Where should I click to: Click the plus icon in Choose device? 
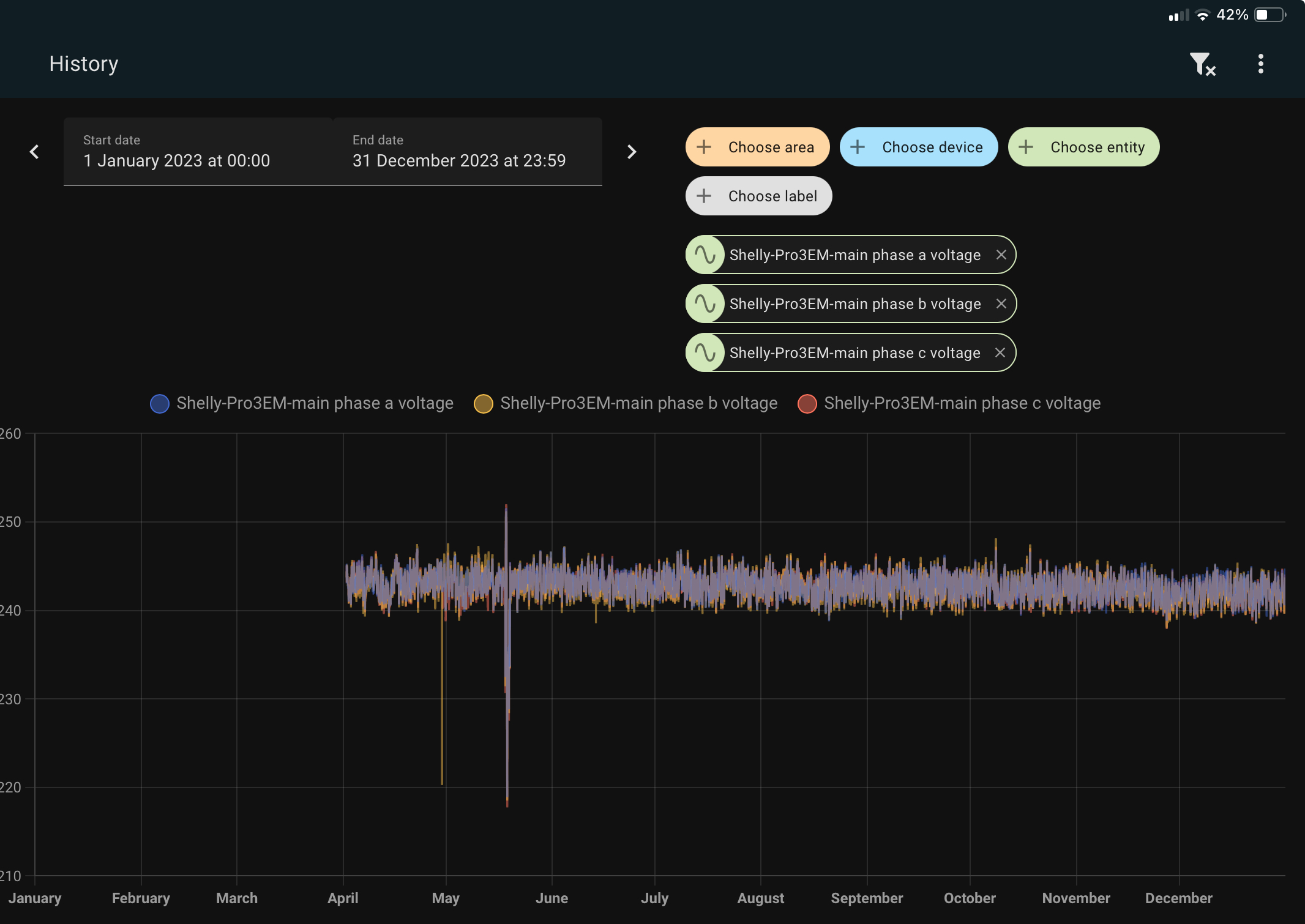858,147
